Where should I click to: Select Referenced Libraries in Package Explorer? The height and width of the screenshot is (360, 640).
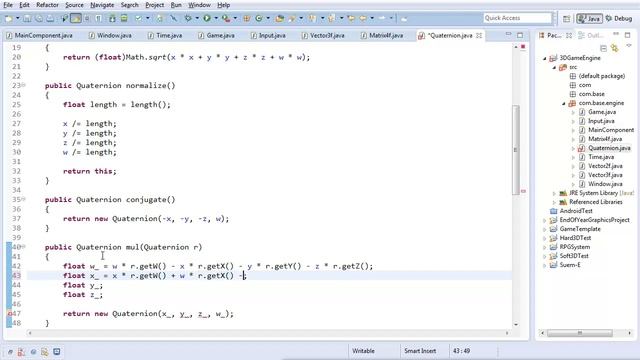(x=596, y=202)
